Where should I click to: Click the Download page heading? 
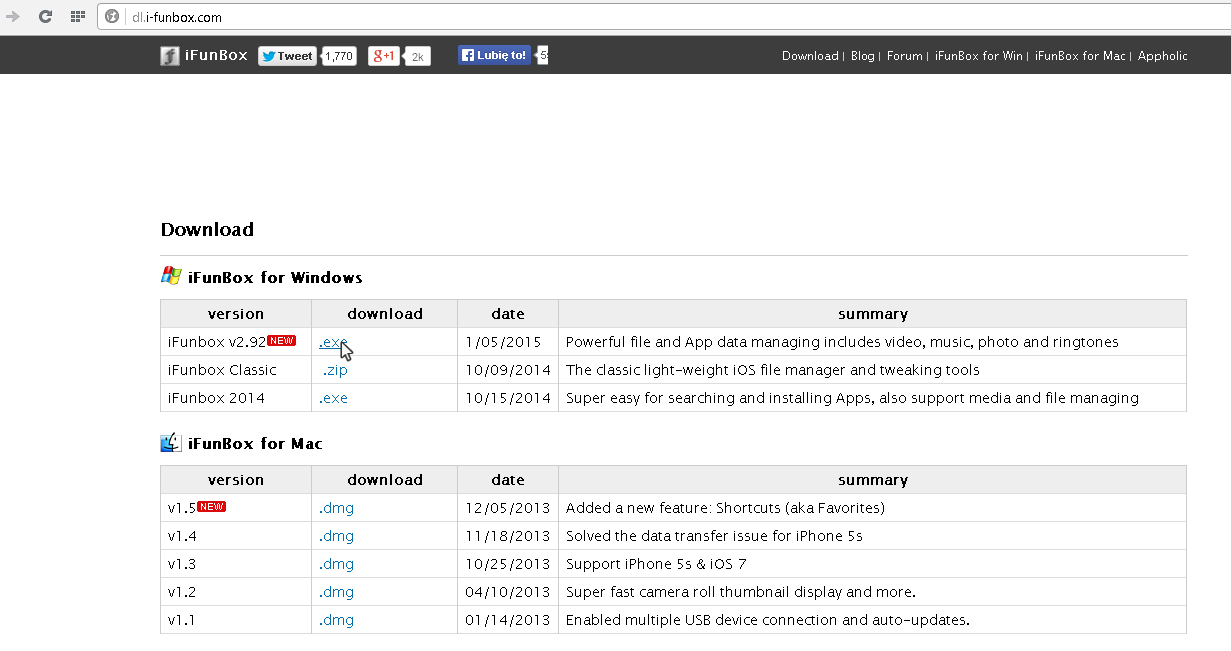pyautogui.click(x=207, y=229)
